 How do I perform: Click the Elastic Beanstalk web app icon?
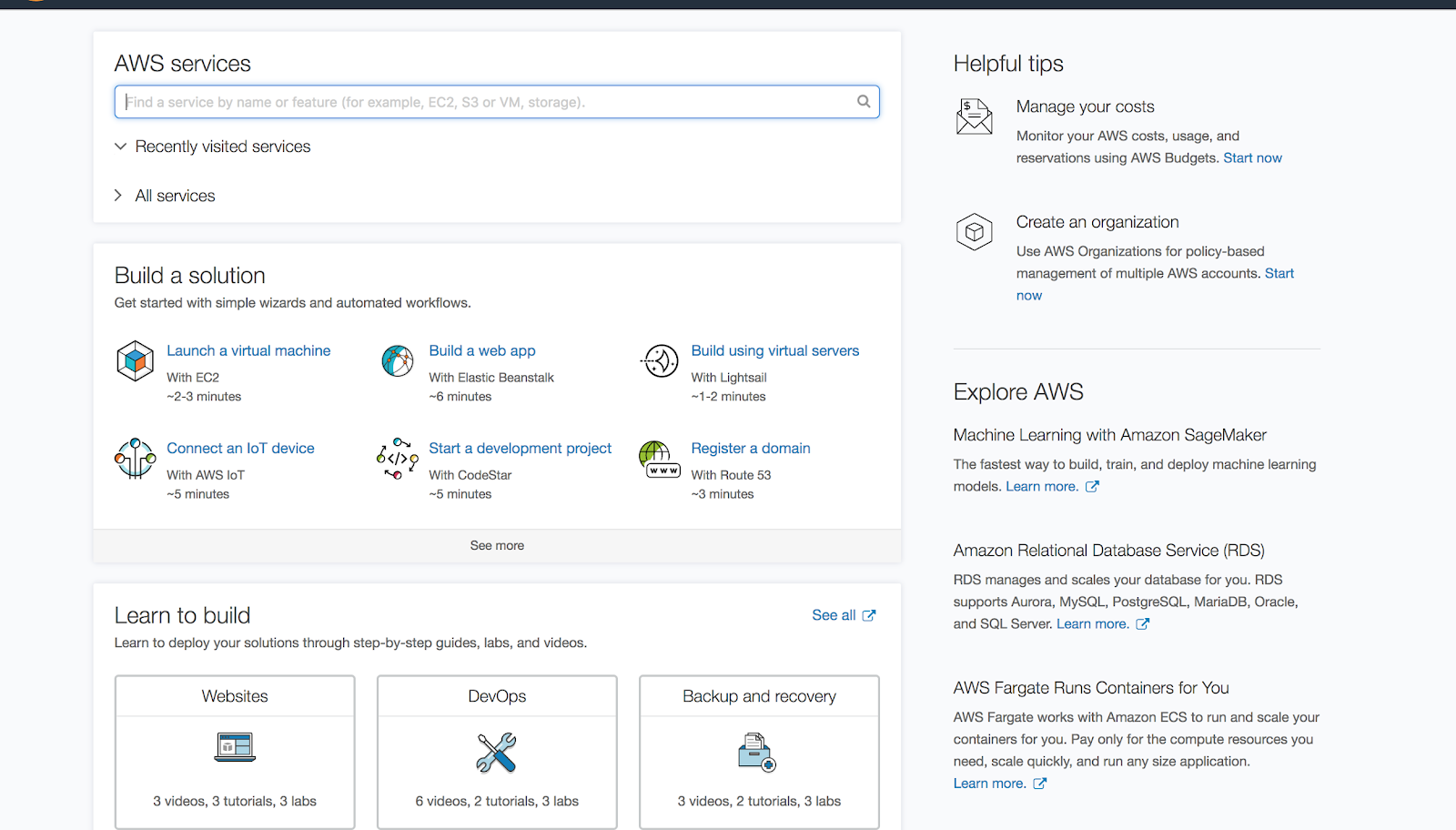coord(398,360)
